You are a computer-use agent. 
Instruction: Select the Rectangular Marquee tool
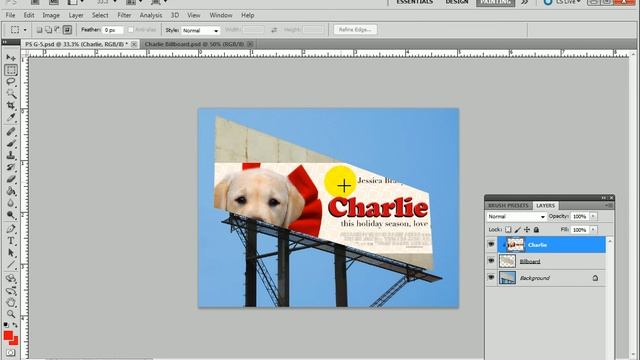tap(11, 70)
